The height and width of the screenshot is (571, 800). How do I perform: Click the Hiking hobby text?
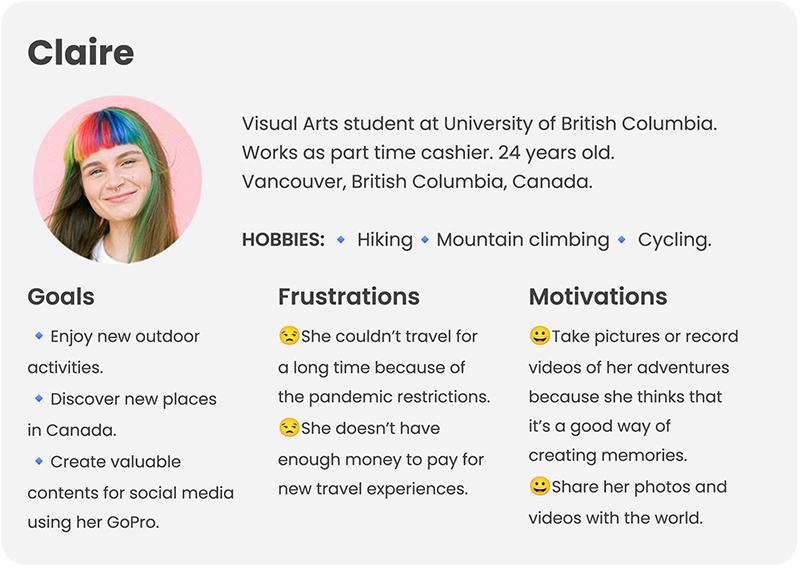(385, 240)
